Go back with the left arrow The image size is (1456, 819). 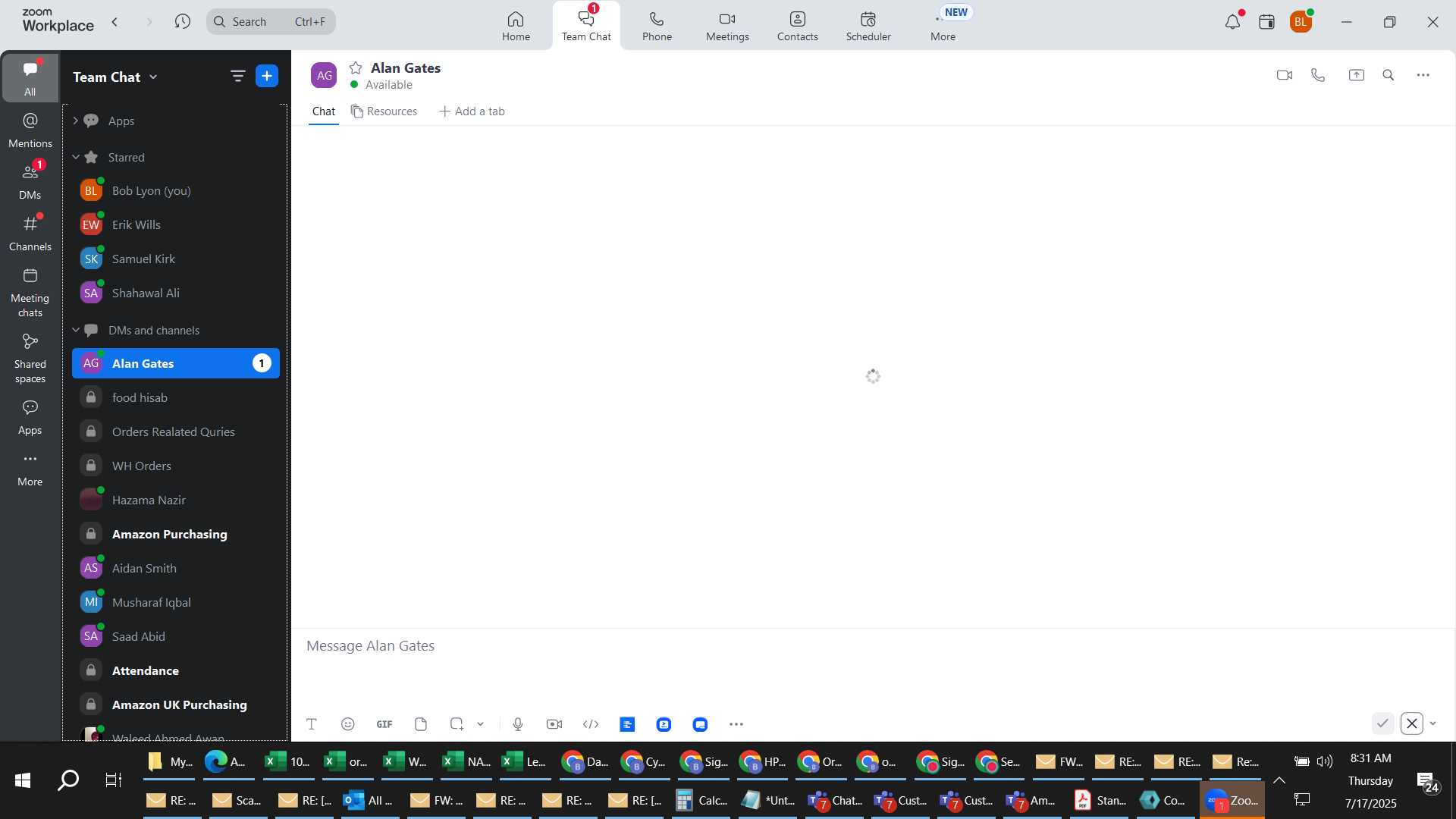coord(115,22)
